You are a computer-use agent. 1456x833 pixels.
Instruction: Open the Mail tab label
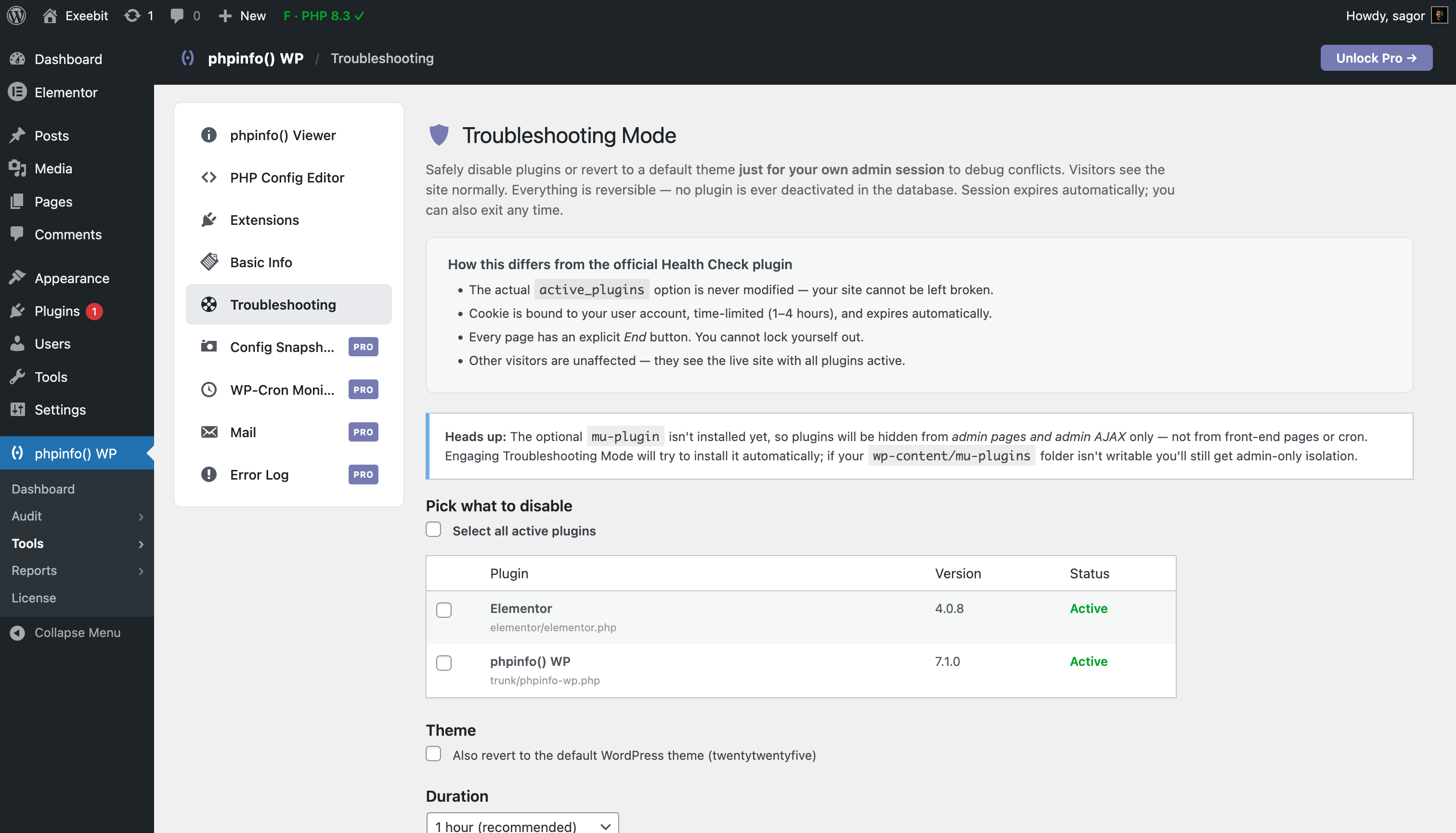tap(243, 432)
